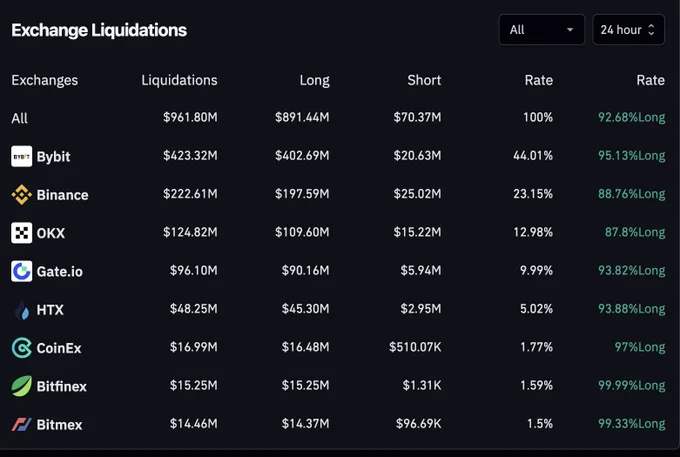This screenshot has width=680, height=457.
Task: Open the Bybit exchange name link
Action: (53, 157)
